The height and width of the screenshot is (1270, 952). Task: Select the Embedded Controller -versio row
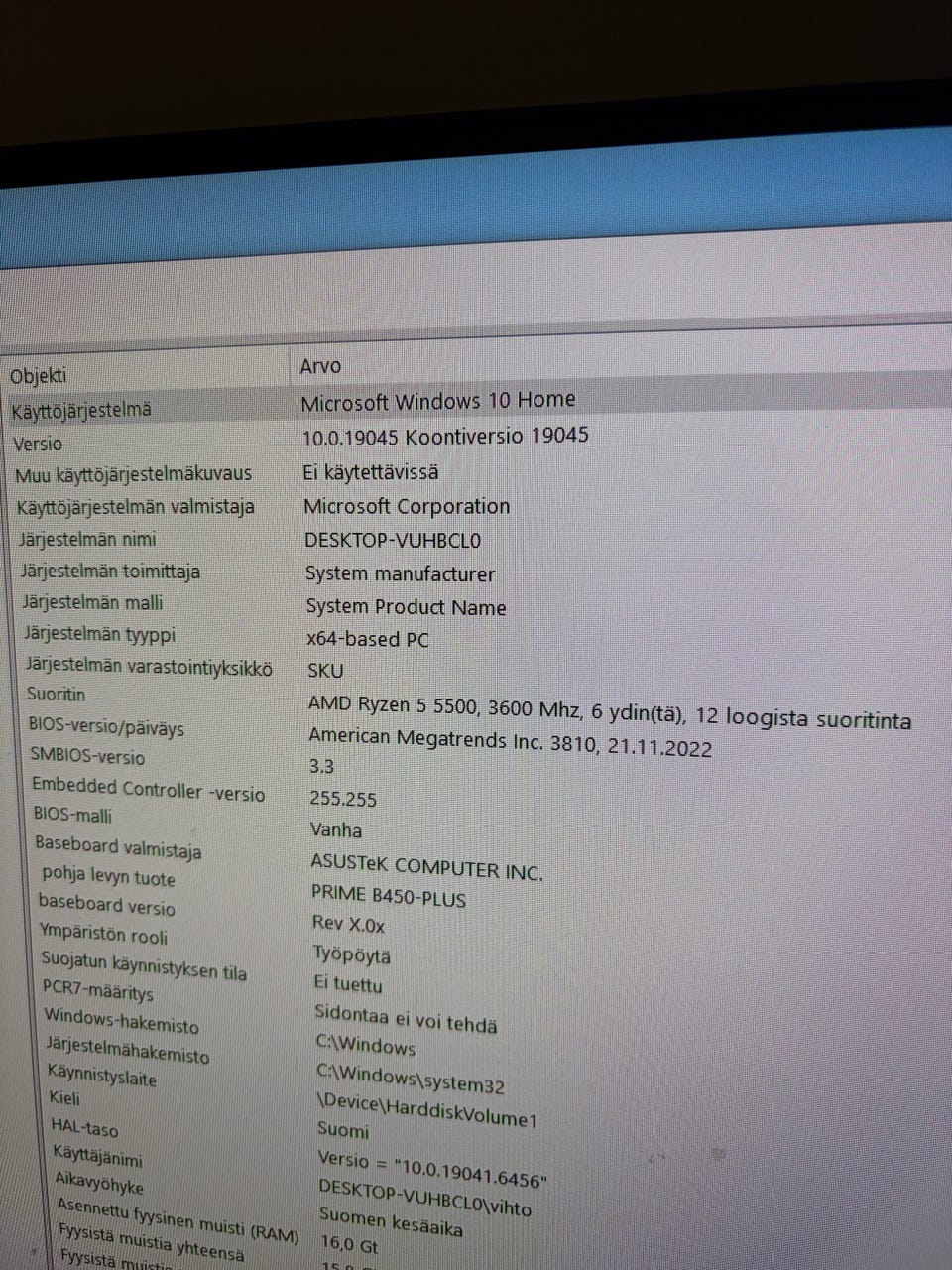pyautogui.click(x=149, y=789)
